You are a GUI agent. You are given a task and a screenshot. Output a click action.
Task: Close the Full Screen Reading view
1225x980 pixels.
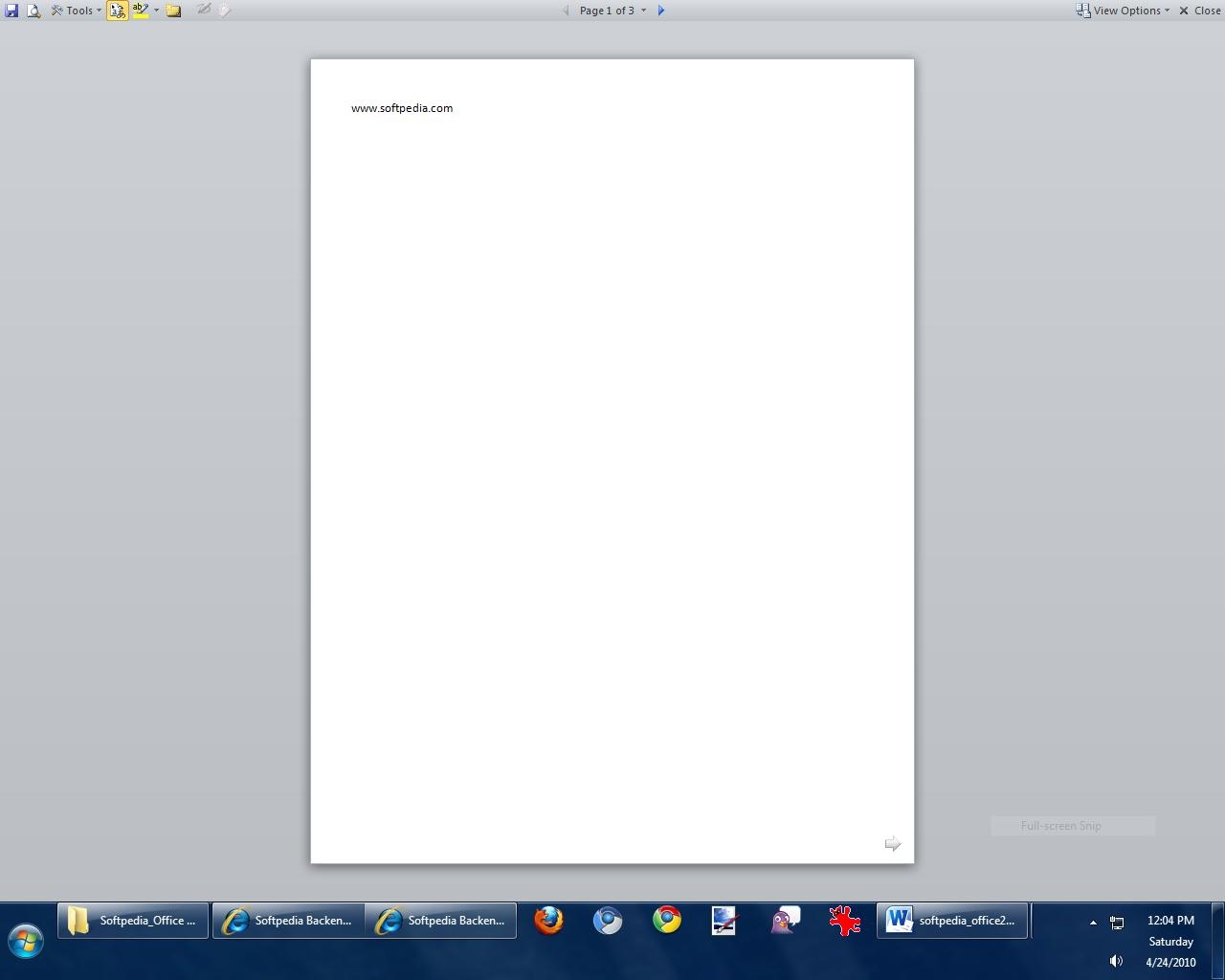coord(1199,11)
